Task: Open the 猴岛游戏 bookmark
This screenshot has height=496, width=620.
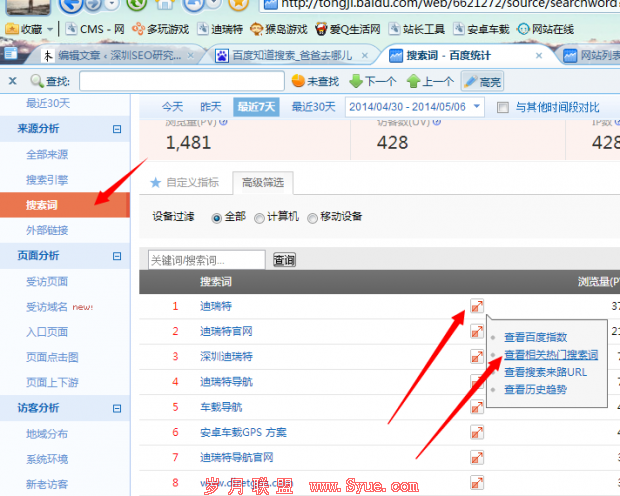Action: [279, 29]
